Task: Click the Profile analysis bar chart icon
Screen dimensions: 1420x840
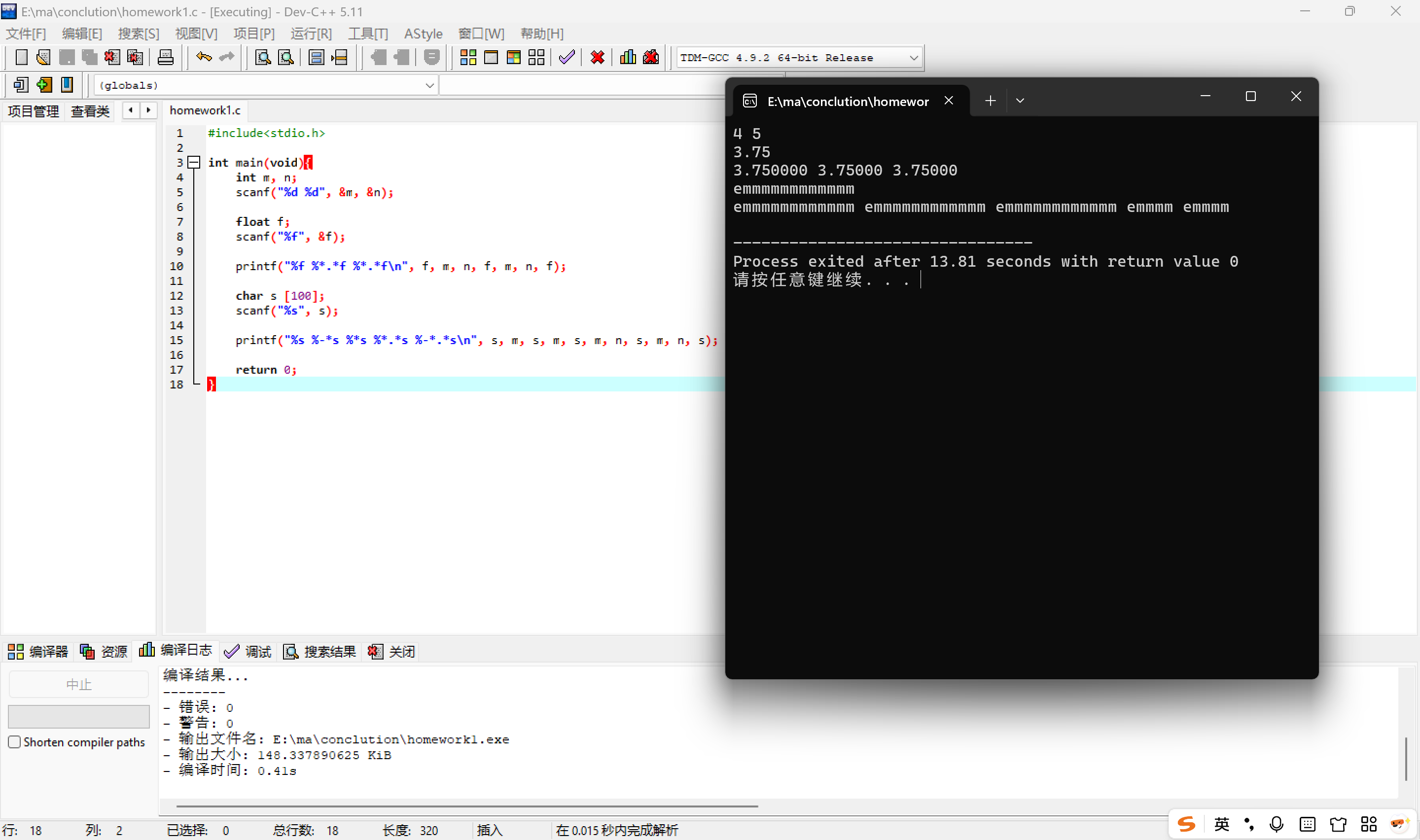Action: point(628,57)
